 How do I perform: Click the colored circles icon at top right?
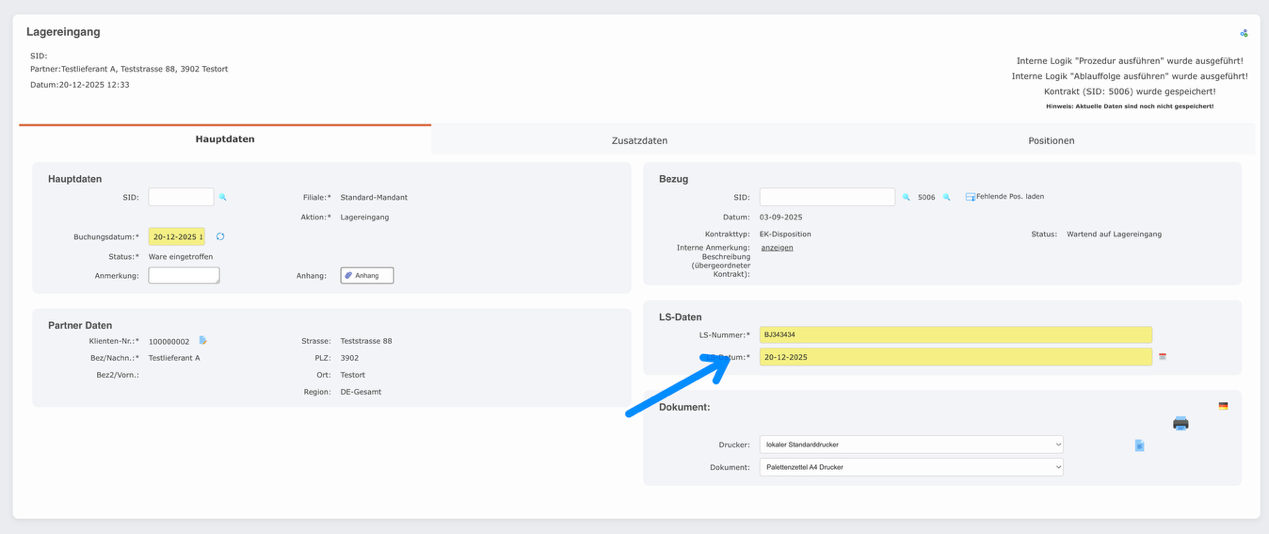(x=1244, y=33)
